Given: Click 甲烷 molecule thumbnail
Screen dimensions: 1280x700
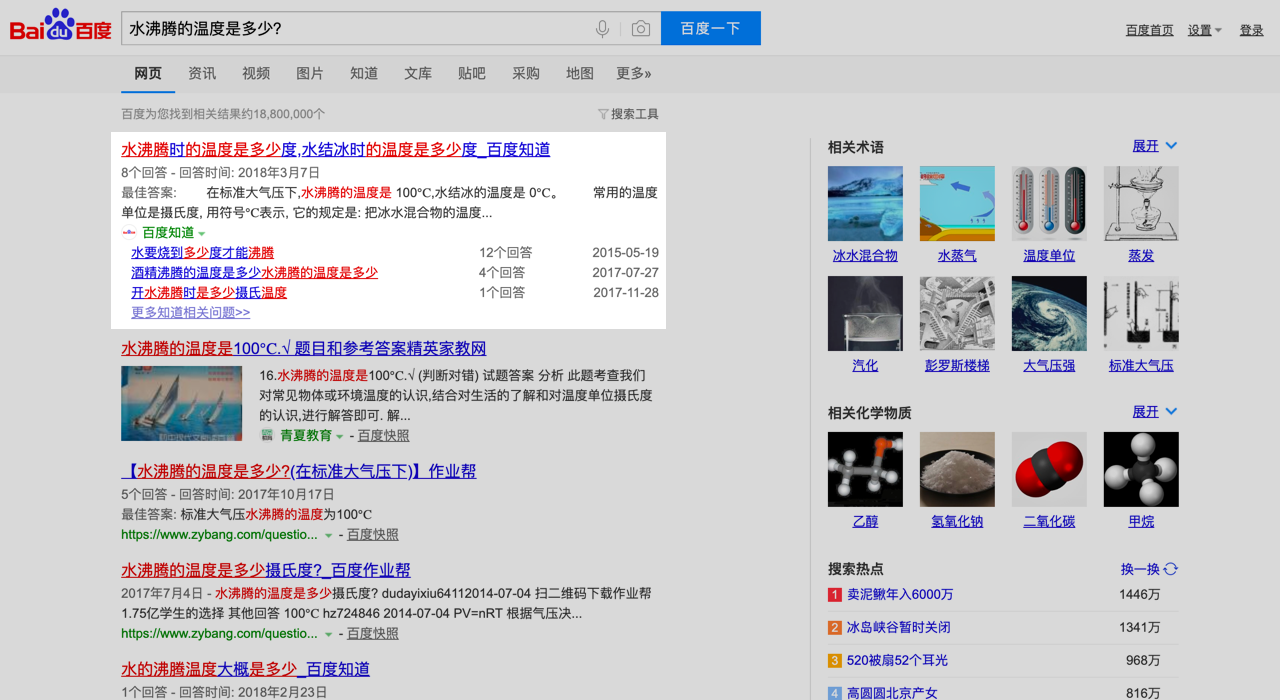Looking at the screenshot, I should 1141,469.
